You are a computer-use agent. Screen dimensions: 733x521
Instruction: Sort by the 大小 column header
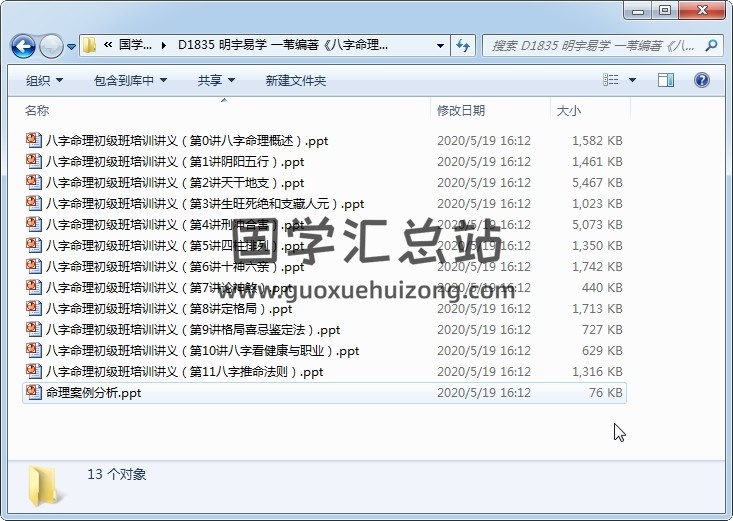point(568,111)
